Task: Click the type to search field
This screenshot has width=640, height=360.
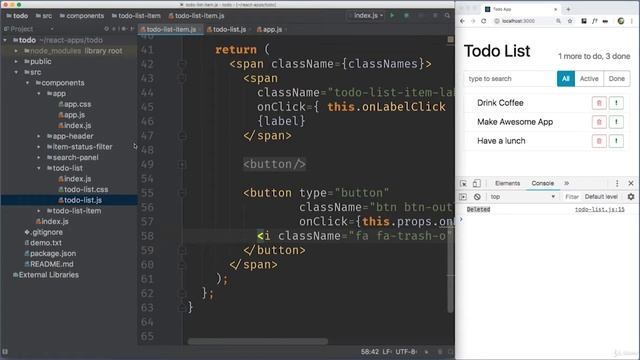Action: click(x=510, y=79)
